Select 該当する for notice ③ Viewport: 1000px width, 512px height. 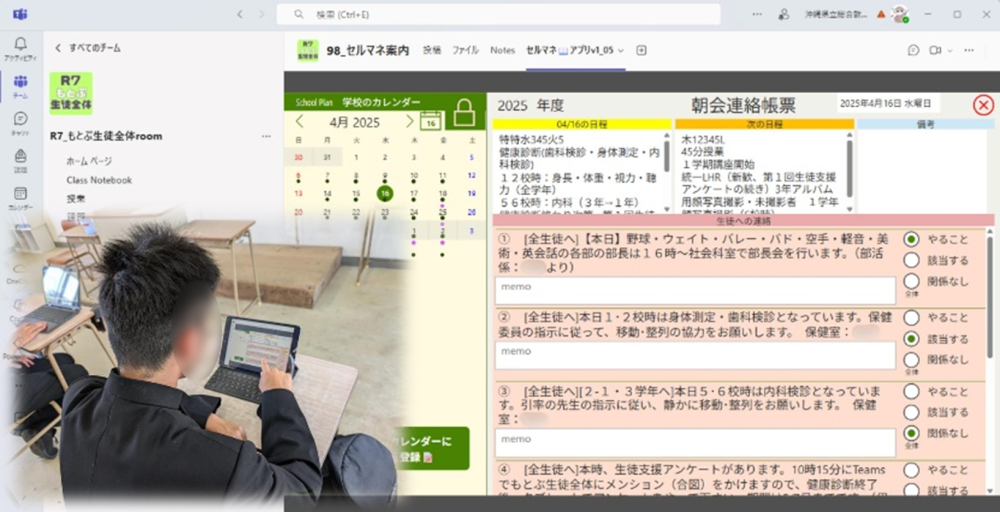912,413
